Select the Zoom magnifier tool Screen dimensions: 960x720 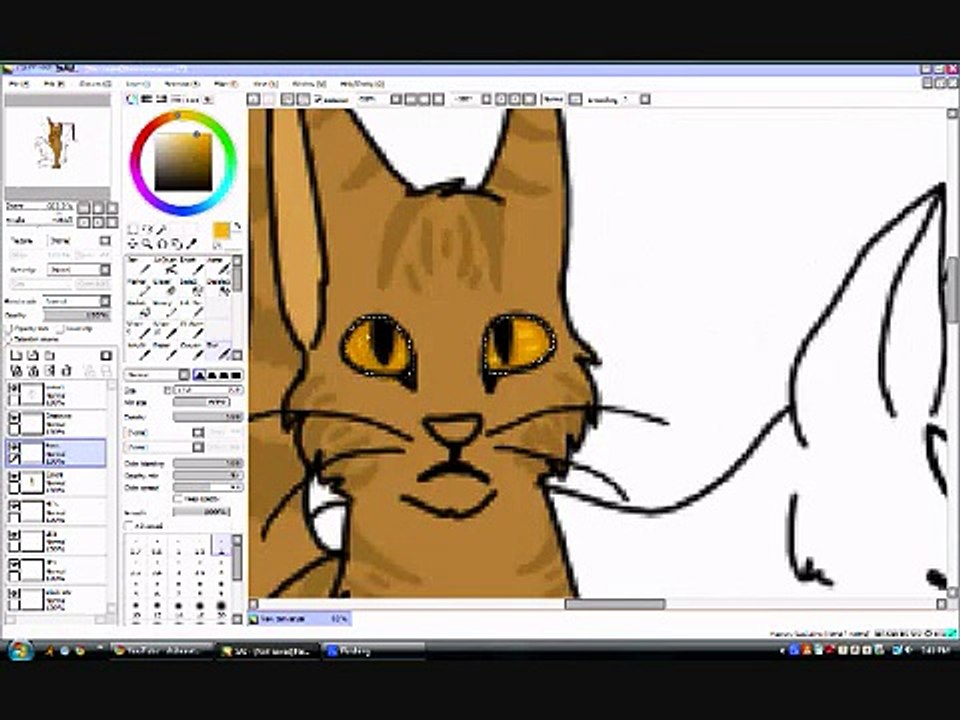pos(147,244)
